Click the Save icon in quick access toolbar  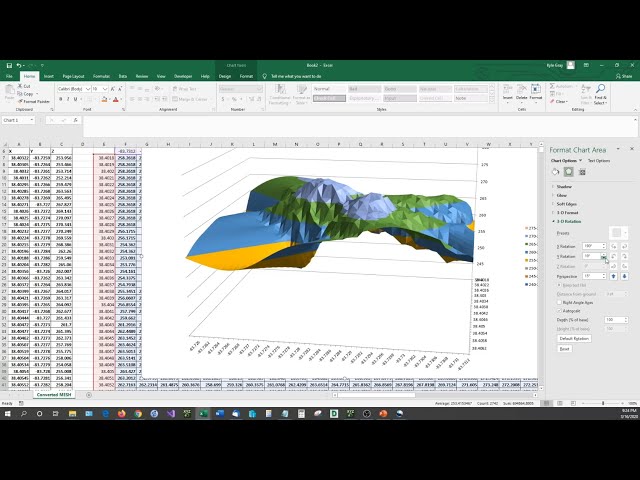(9, 65)
